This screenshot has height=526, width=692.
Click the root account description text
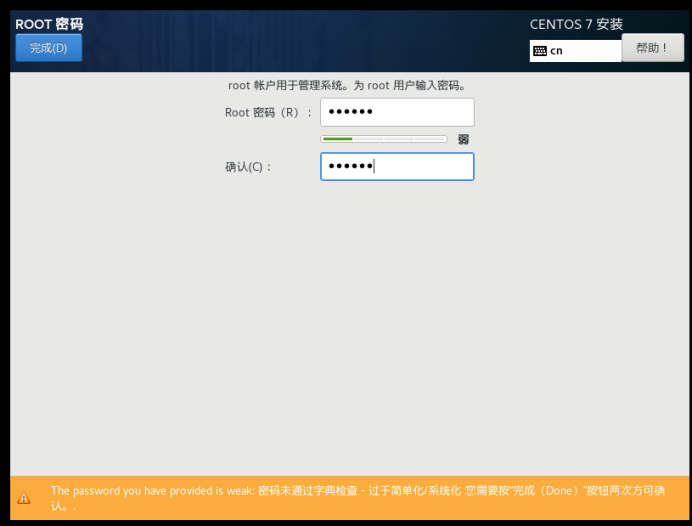coord(347,86)
